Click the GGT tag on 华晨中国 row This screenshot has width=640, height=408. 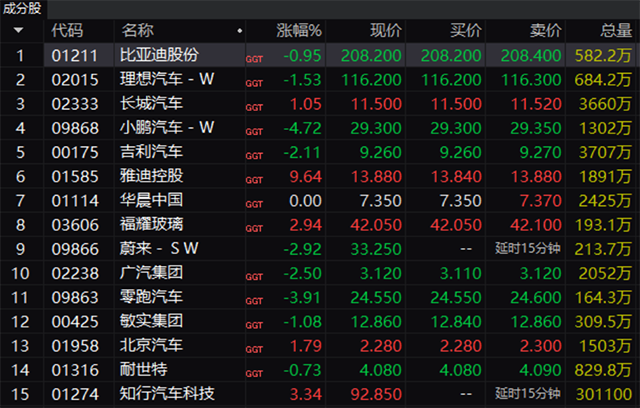point(254,204)
